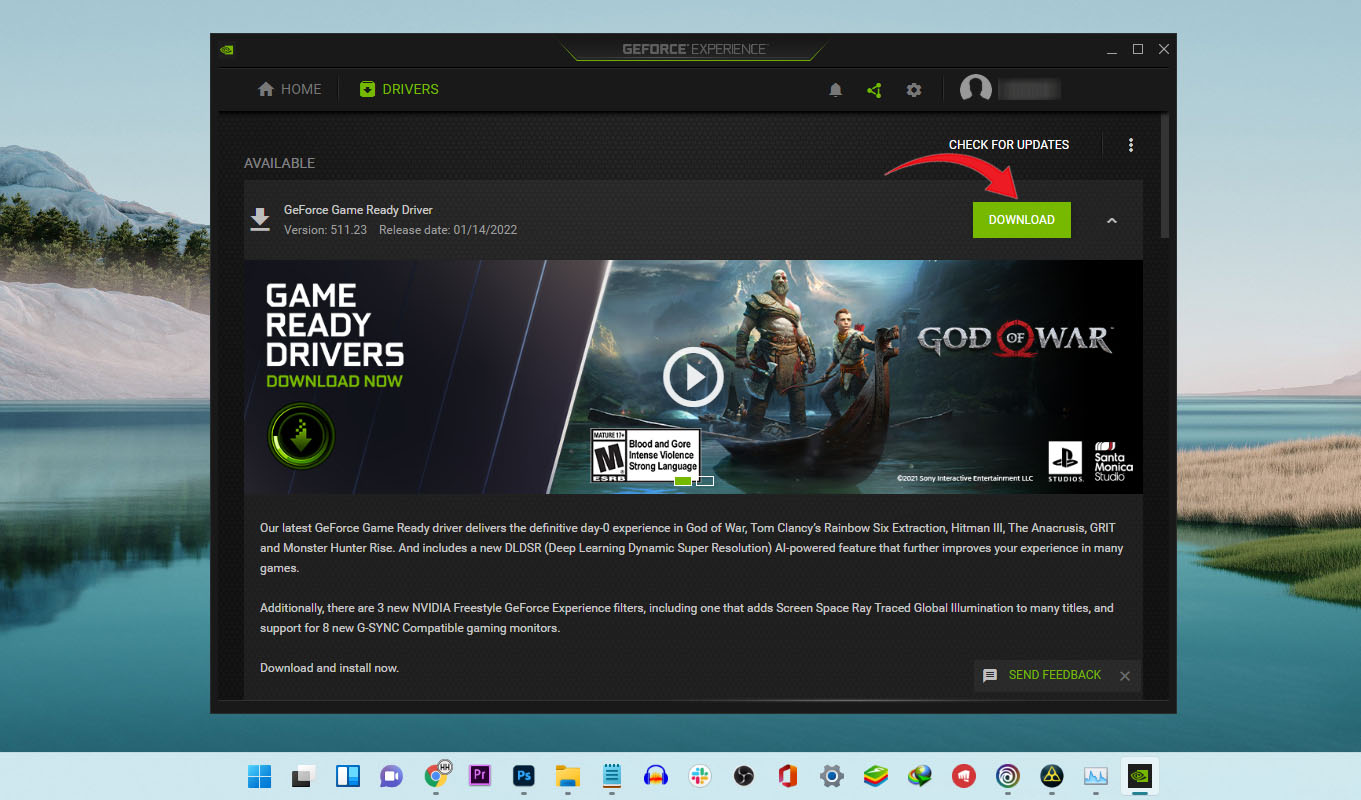
Task: Open OBS Studio from taskbar
Action: point(743,776)
